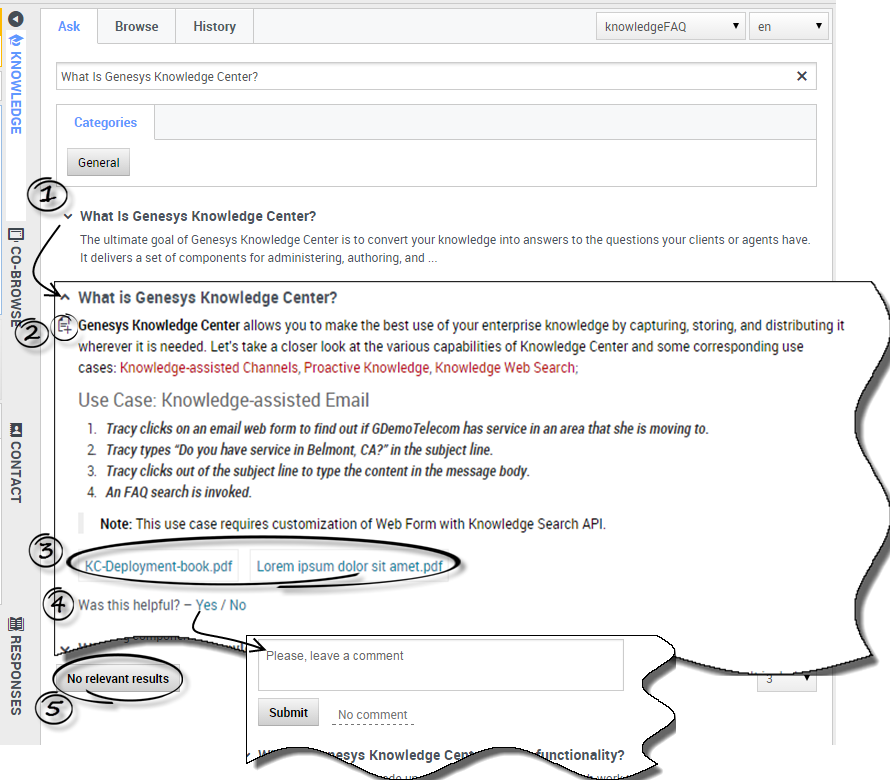890x780 pixels.
Task: Open the Knowledge side tab
Action: pyautogui.click(x=16, y=85)
